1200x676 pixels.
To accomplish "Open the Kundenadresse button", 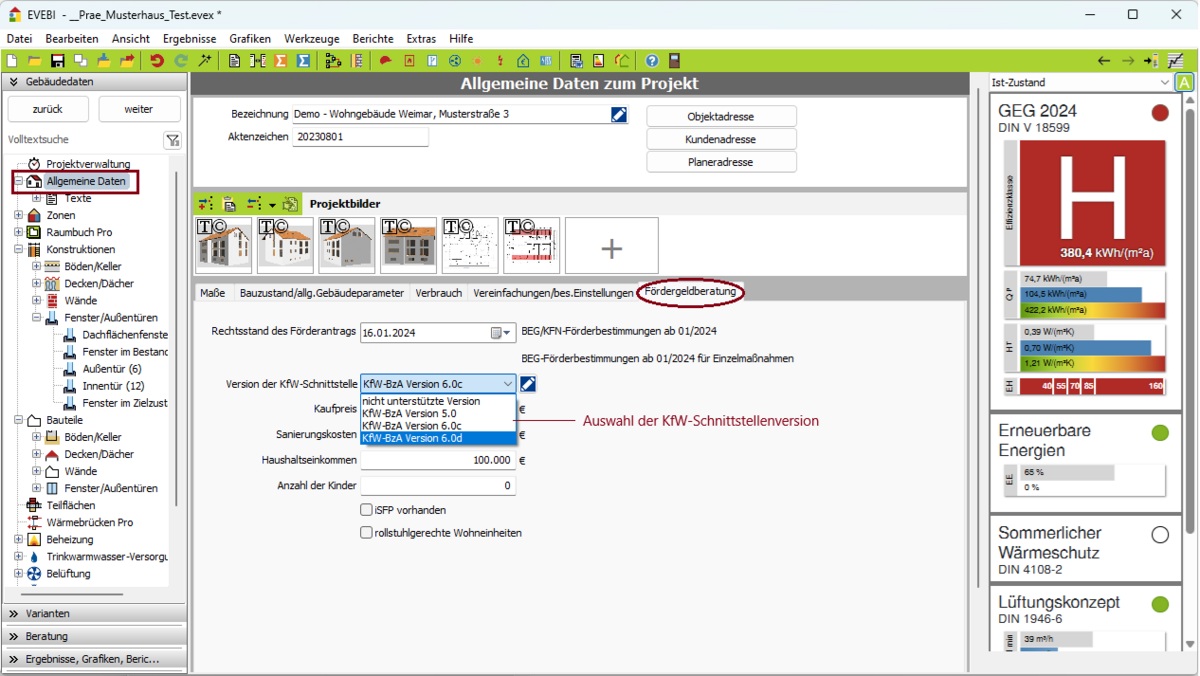I will coord(721,140).
